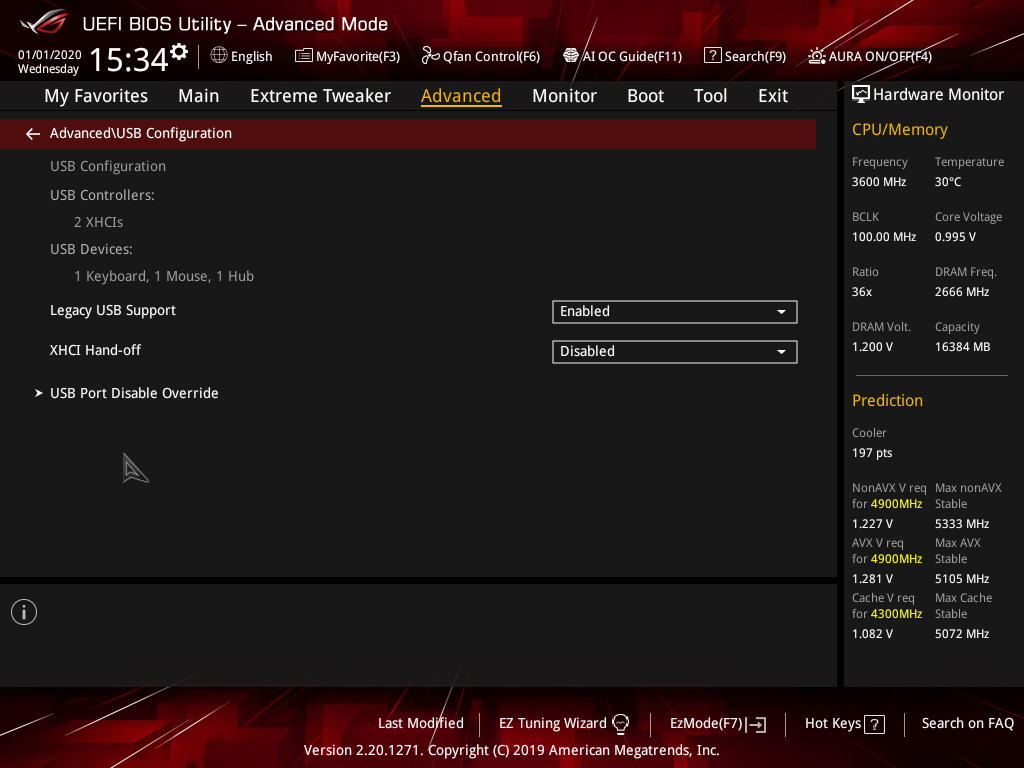
Task: Click the 3600 MHz frequency value
Action: coord(878,182)
